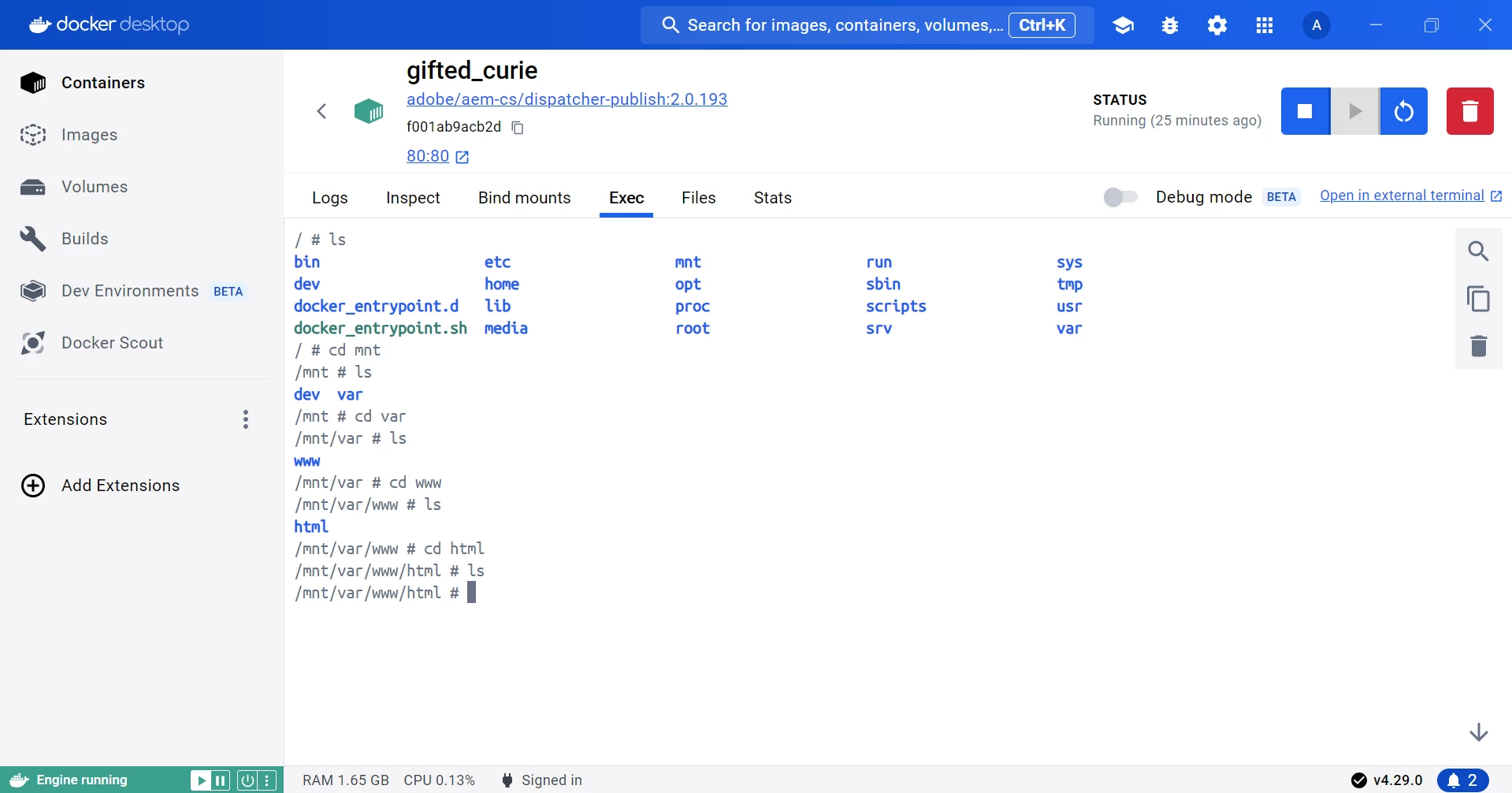Resume engine via status bar play button
The image size is (1512, 793).
click(200, 780)
